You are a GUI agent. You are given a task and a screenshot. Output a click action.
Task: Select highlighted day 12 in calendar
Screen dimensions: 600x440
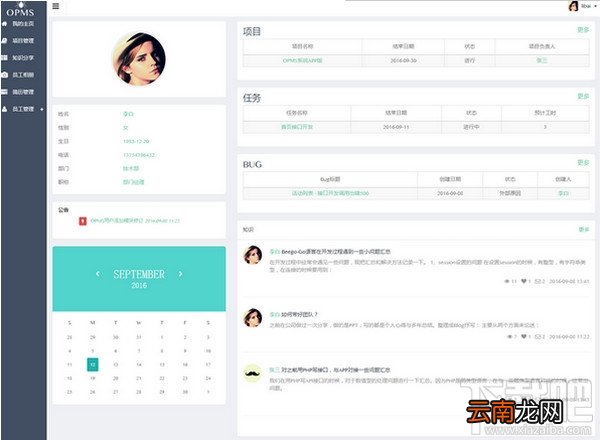93,365
